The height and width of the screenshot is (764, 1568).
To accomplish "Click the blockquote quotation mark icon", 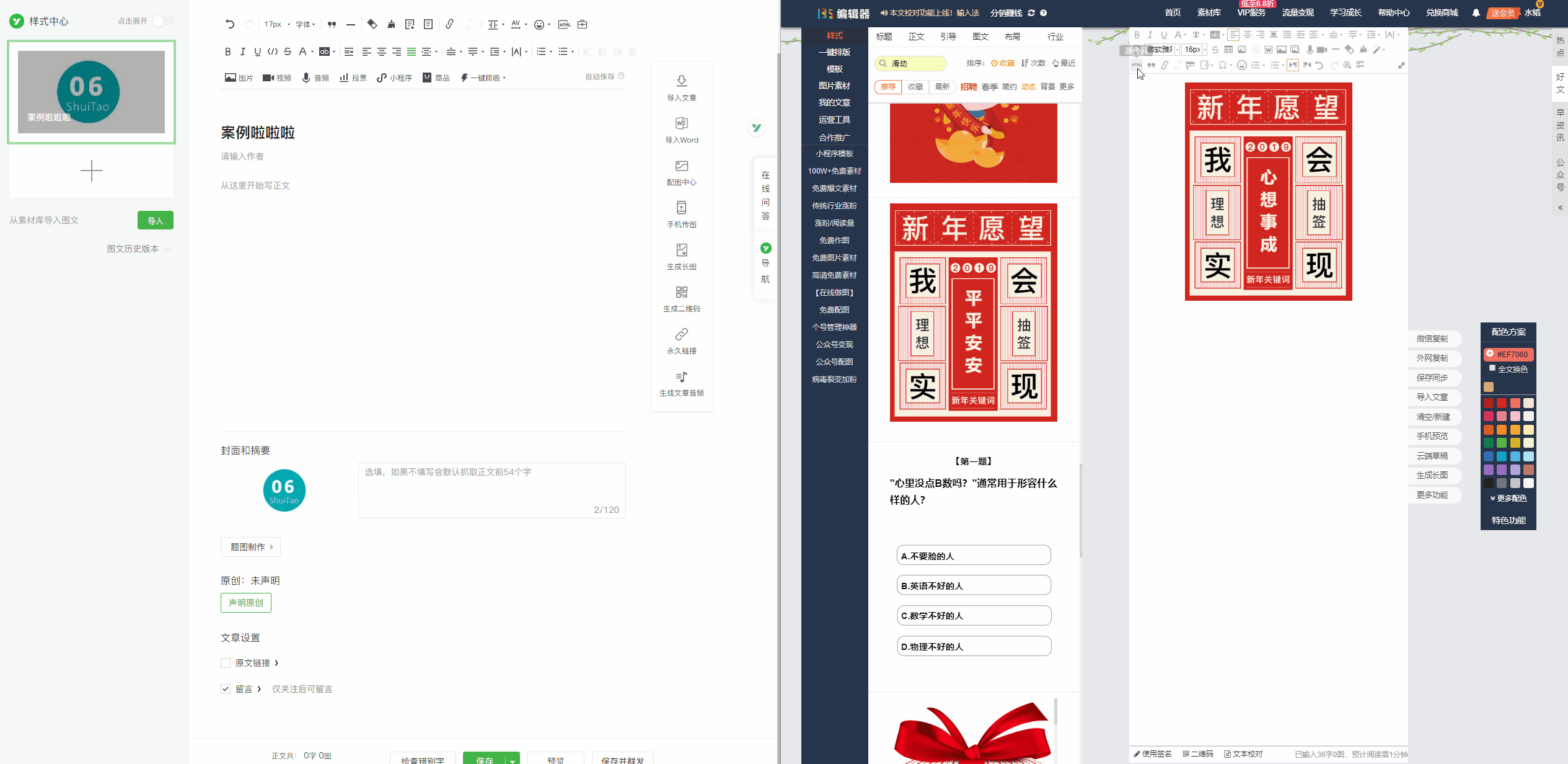I will click(x=332, y=24).
